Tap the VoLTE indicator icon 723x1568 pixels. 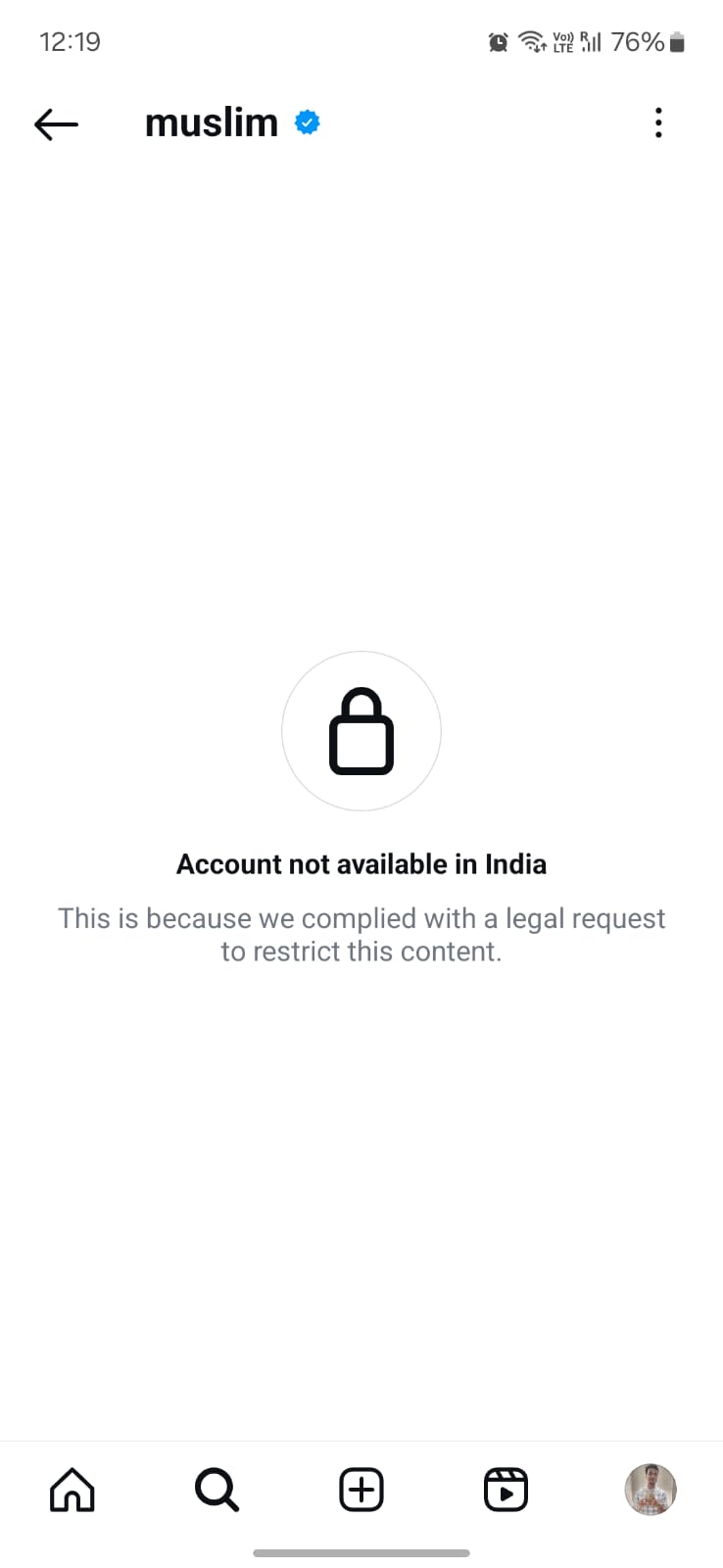coord(563,42)
